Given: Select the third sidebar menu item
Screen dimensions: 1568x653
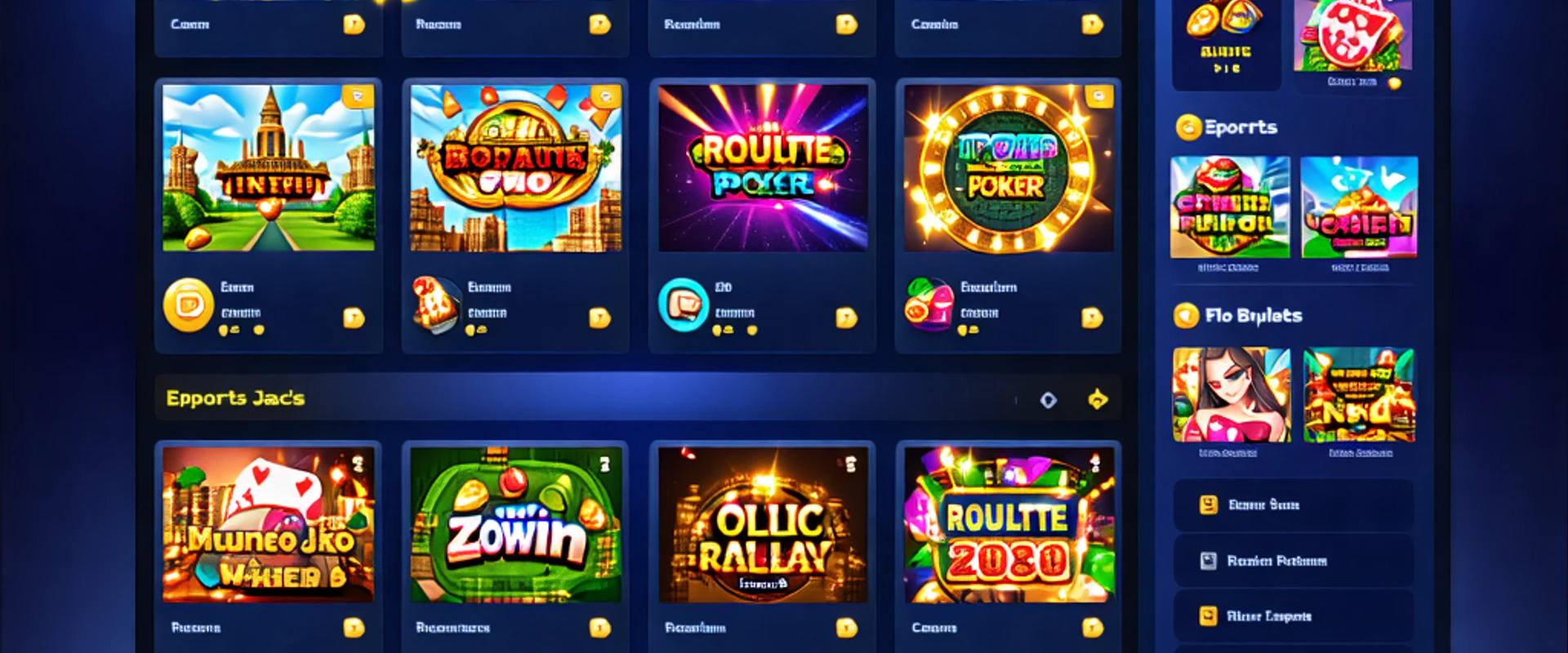Looking at the screenshot, I should point(1294,616).
